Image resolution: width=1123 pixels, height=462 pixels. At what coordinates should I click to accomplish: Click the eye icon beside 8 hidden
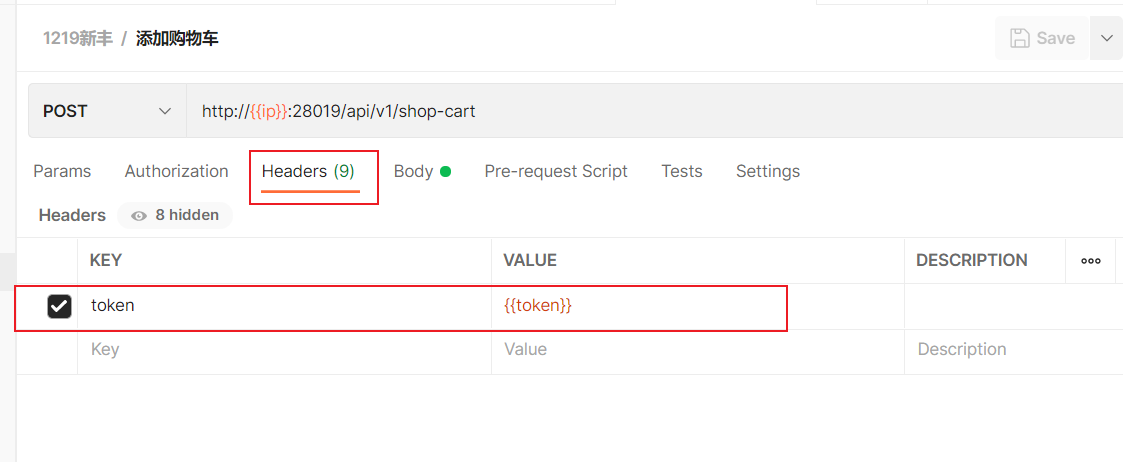(x=139, y=215)
